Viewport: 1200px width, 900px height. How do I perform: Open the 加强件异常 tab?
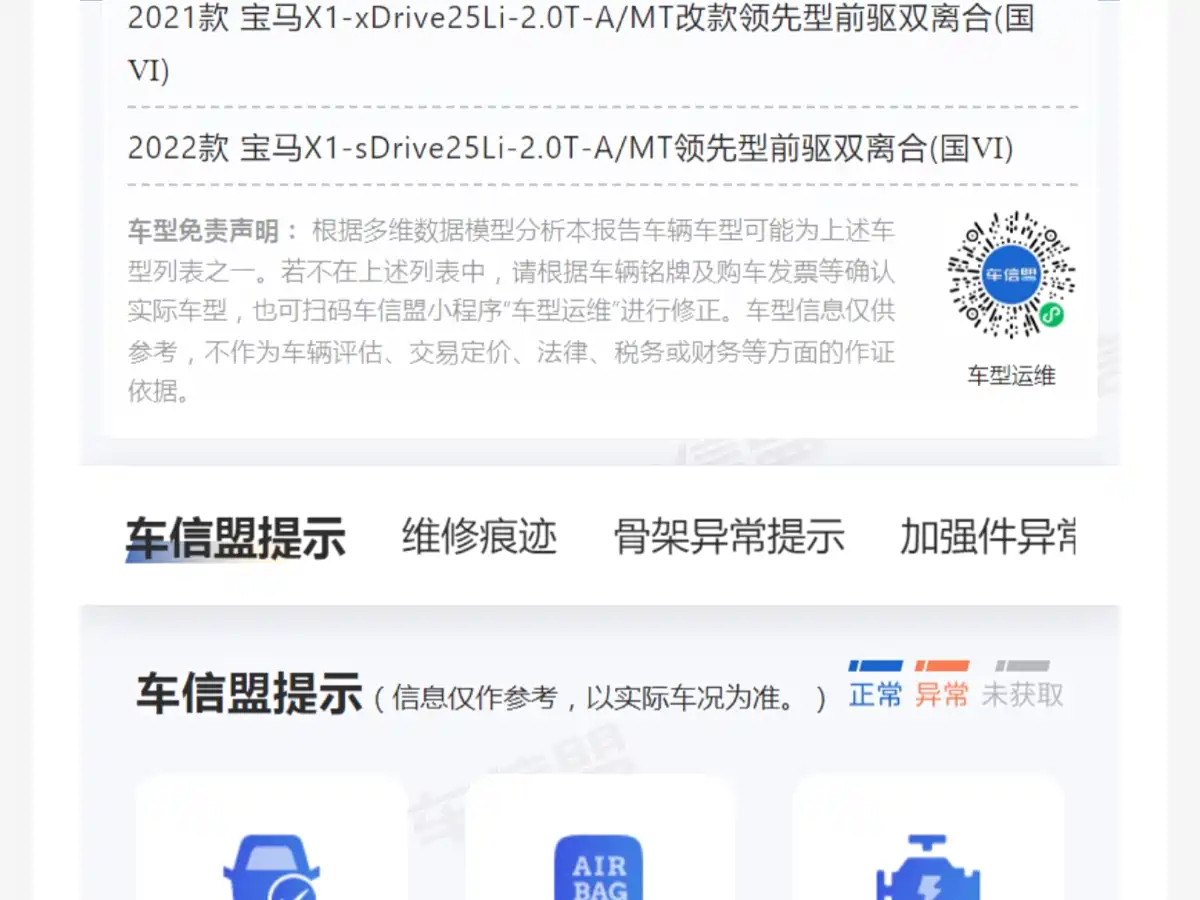pos(988,537)
